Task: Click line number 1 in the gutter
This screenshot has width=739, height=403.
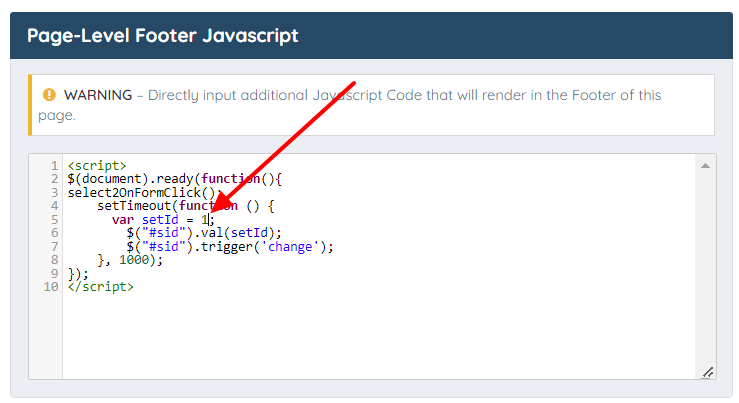Action: click(x=55, y=166)
